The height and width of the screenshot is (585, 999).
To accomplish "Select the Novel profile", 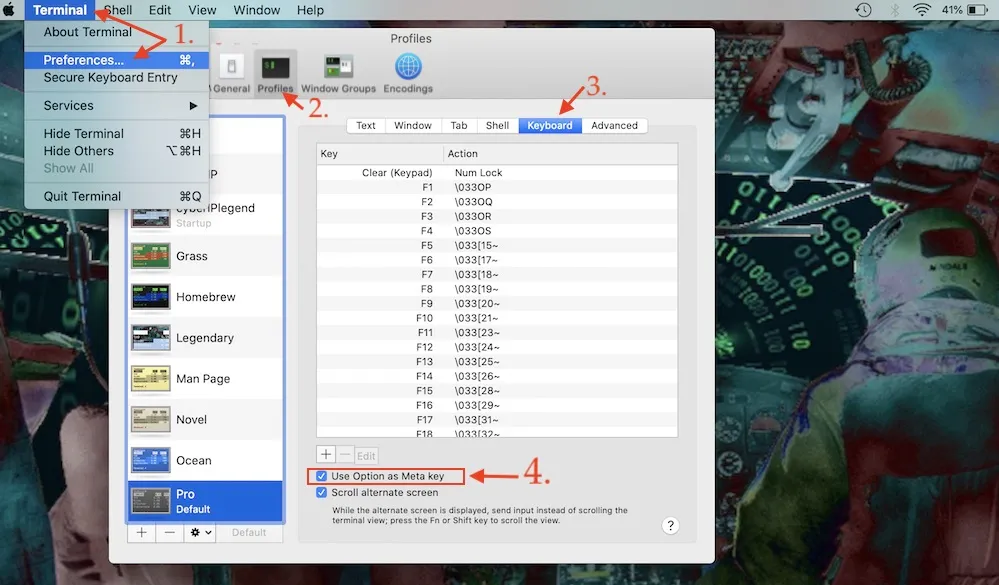I will click(205, 419).
